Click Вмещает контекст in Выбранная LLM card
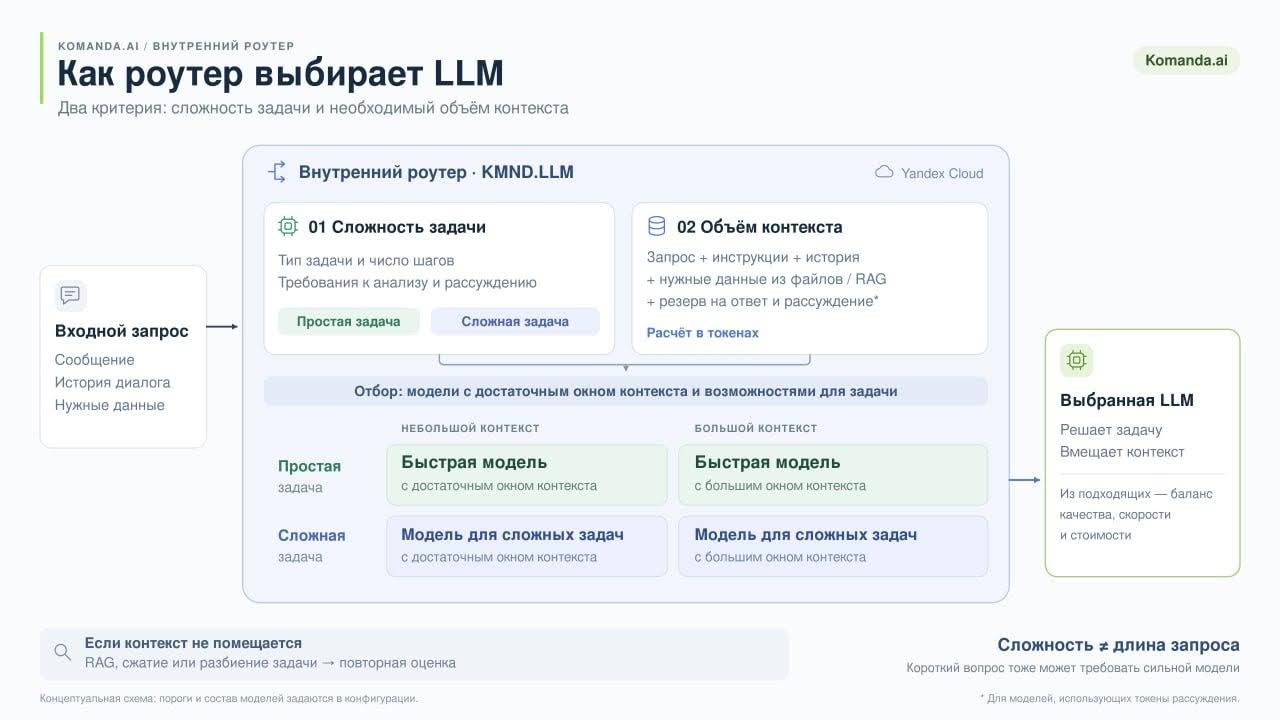This screenshot has height=720, width=1280. point(1122,452)
